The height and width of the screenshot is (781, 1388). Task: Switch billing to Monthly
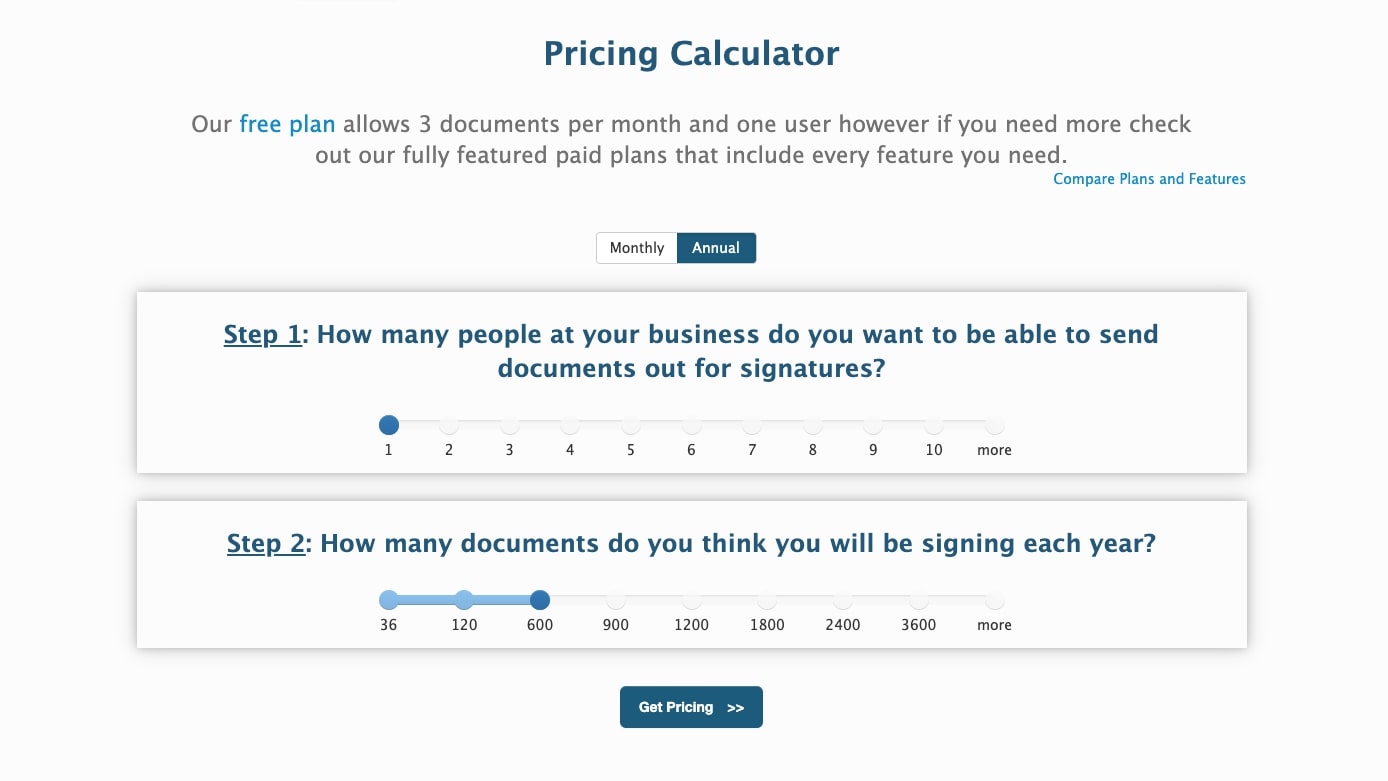pyautogui.click(x=637, y=248)
